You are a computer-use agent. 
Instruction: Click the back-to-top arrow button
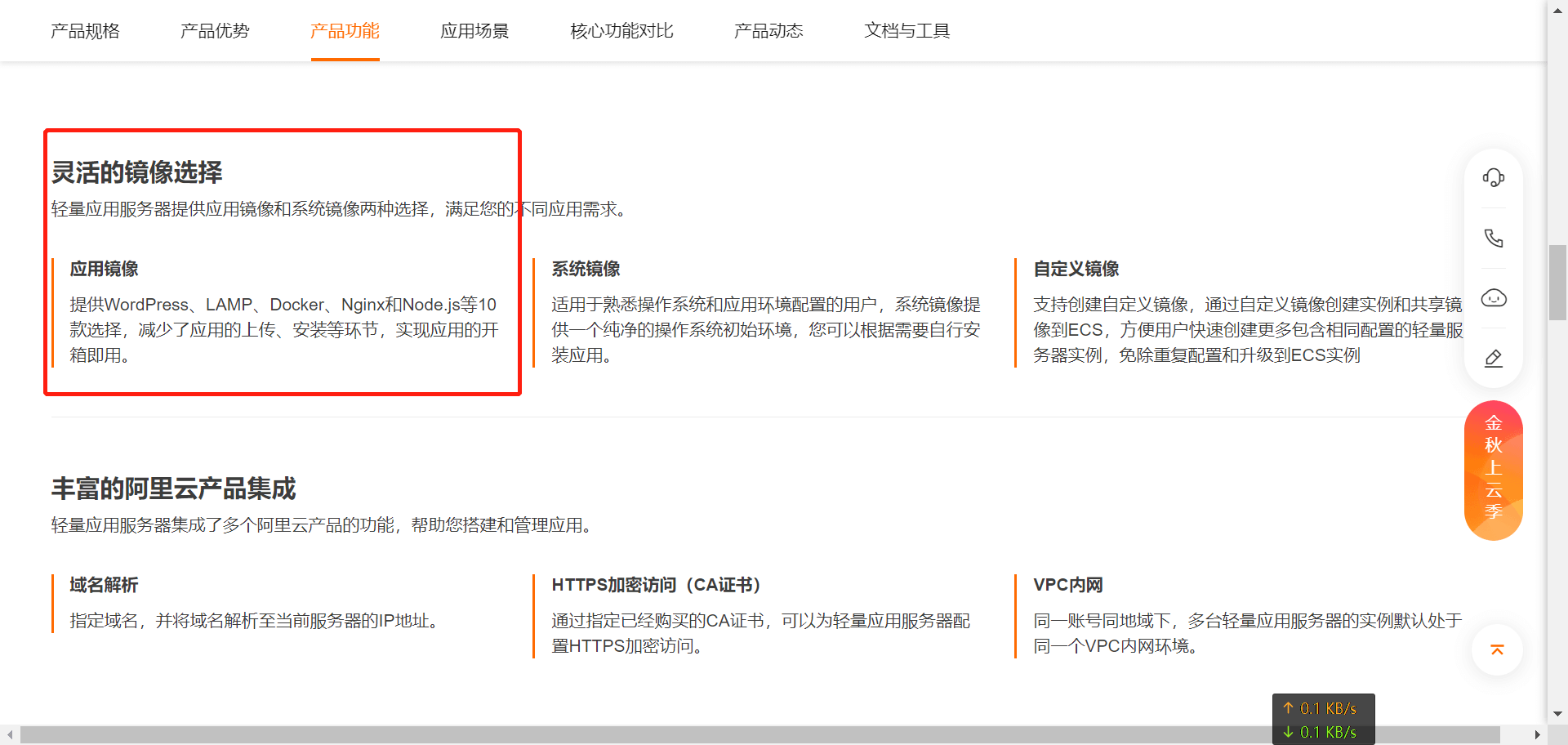coord(1496,650)
